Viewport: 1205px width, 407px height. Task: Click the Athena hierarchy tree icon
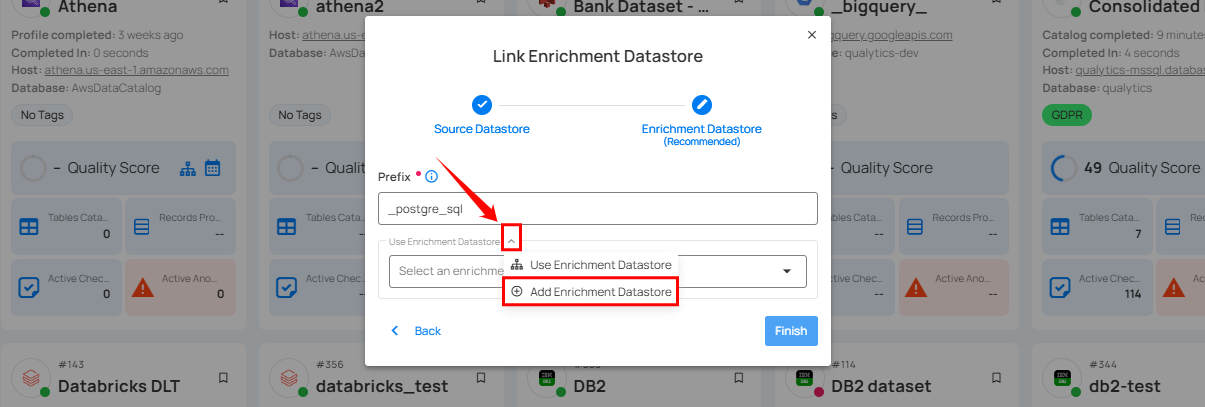[188, 168]
